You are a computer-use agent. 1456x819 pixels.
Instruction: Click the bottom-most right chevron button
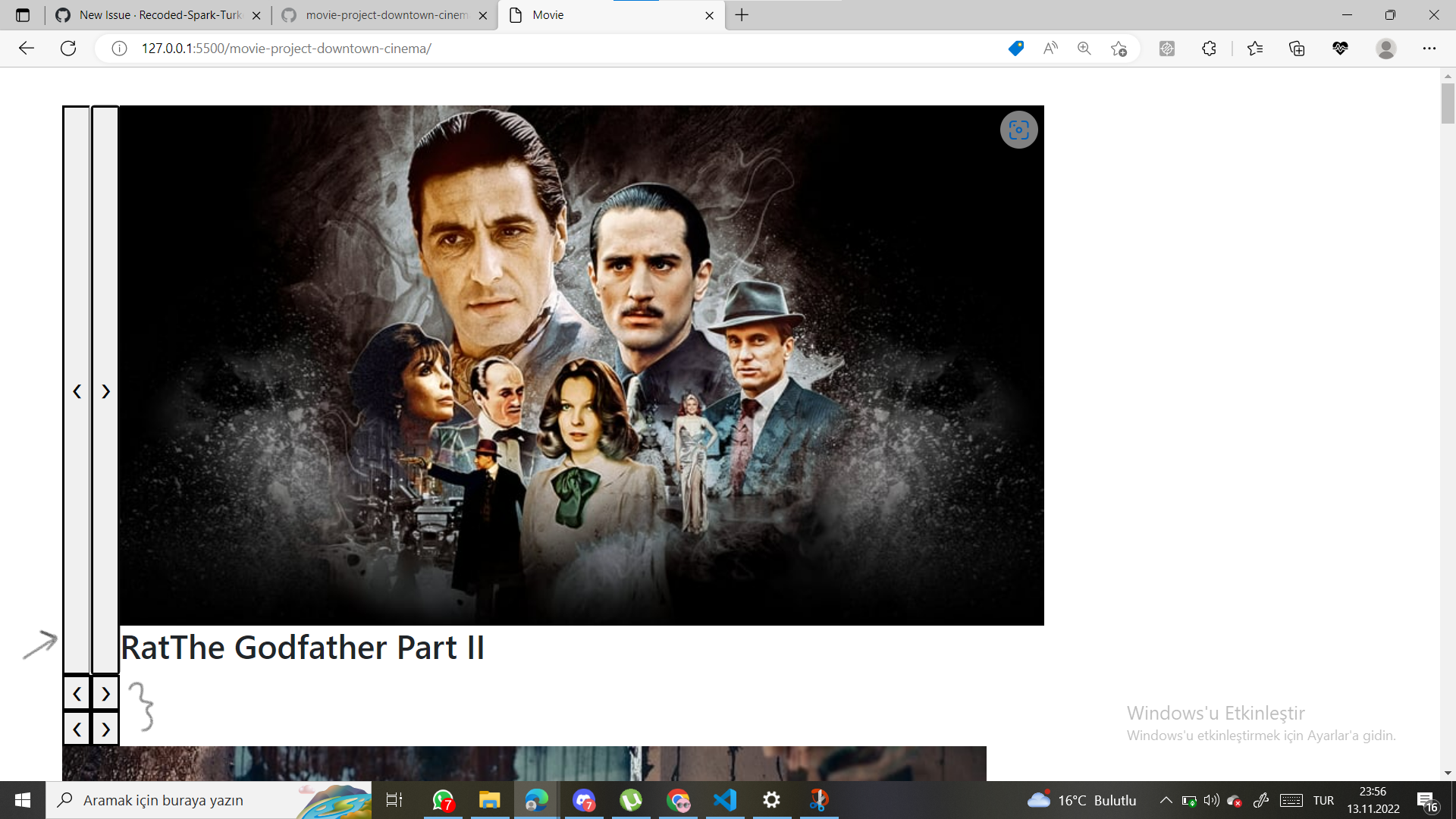pos(105,729)
